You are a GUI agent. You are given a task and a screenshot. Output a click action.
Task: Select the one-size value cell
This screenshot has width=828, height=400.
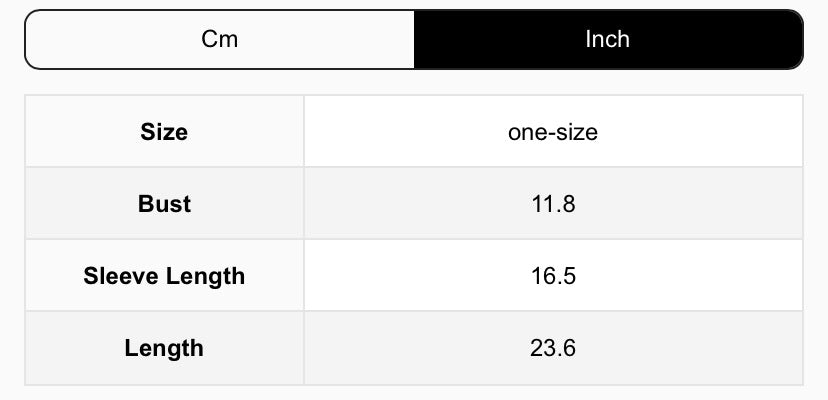[553, 132]
